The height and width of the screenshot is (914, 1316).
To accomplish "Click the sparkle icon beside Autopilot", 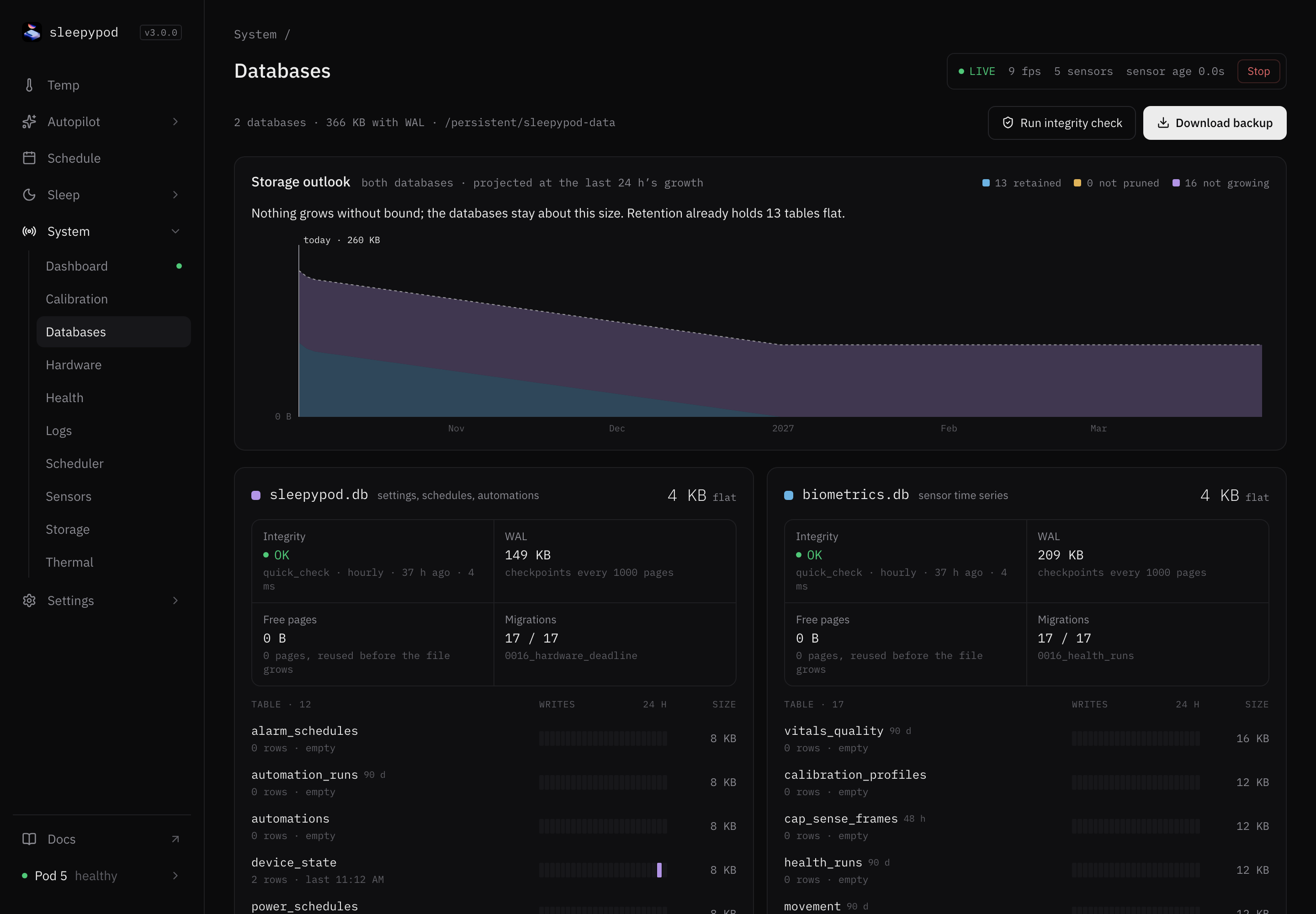I will click(29, 122).
